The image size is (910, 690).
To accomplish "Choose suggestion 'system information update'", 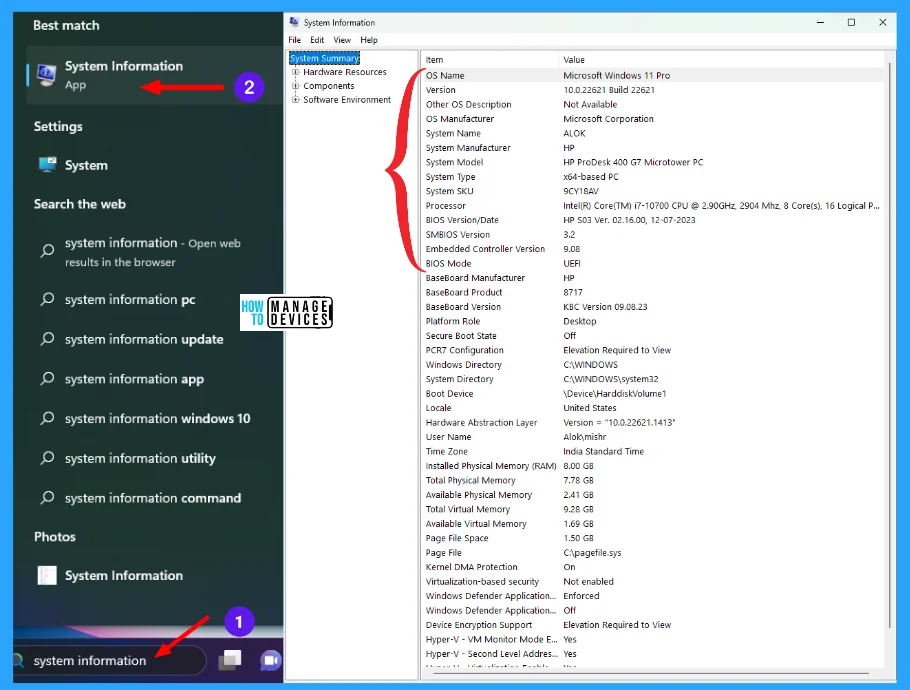I will coord(144,339).
